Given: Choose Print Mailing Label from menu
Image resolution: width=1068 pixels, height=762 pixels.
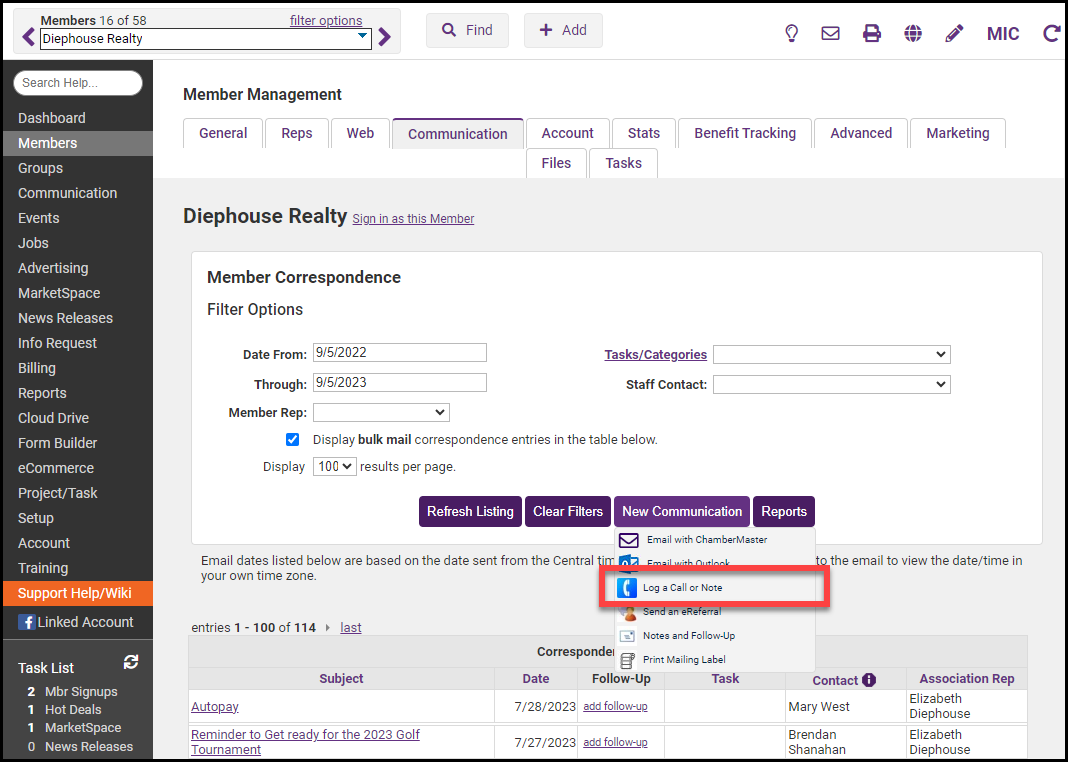Looking at the screenshot, I should click(x=684, y=660).
